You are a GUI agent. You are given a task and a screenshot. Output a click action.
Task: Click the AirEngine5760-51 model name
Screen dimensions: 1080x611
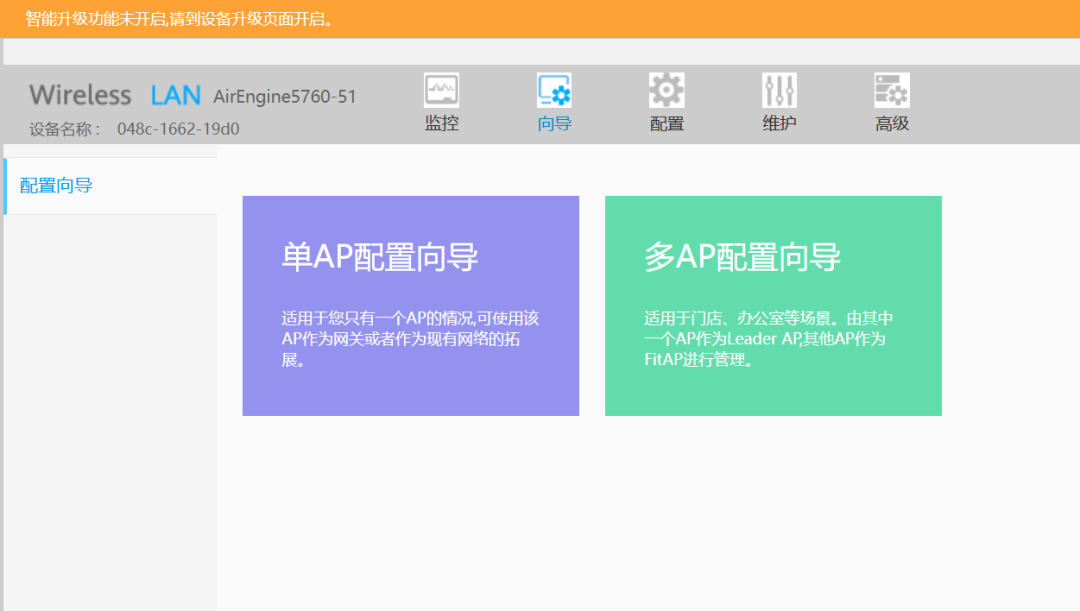pos(285,97)
